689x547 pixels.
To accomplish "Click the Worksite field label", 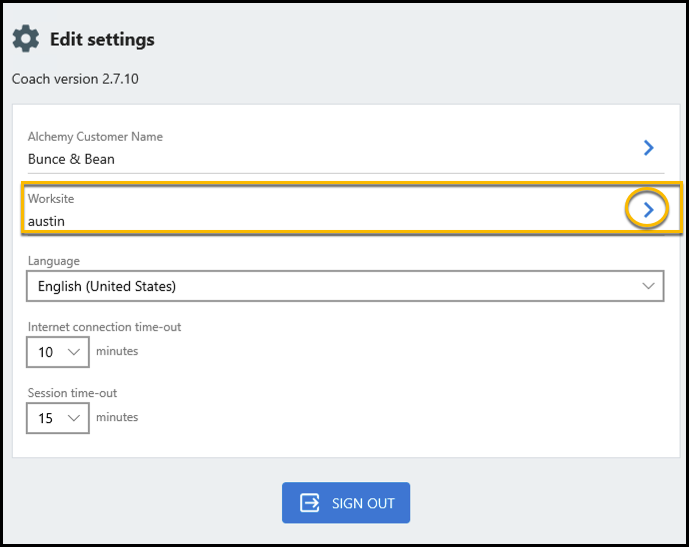I will point(51,199).
